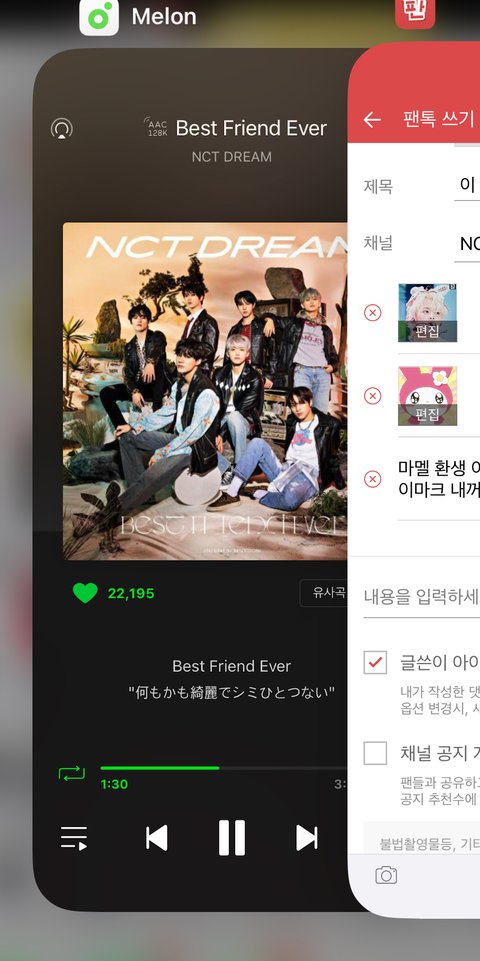The height and width of the screenshot is (961, 480).
Task: Click the 제목 title input field
Action: [x=467, y=185]
